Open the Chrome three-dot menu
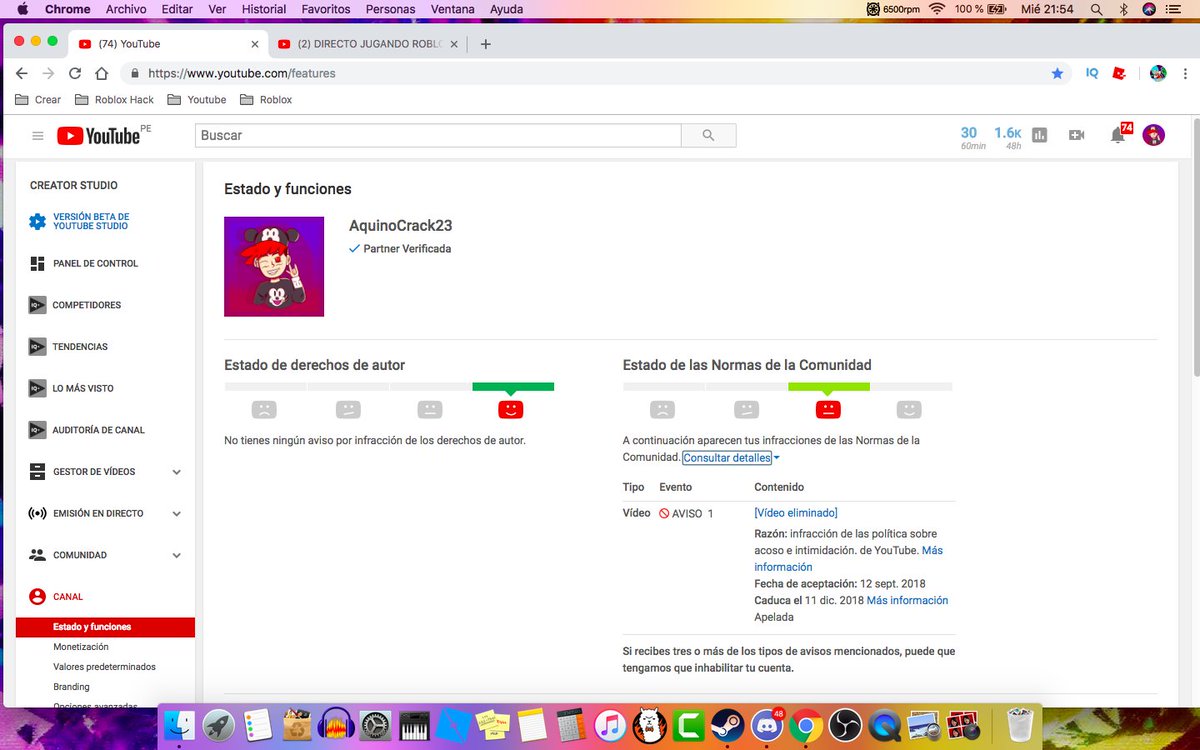 (1184, 73)
